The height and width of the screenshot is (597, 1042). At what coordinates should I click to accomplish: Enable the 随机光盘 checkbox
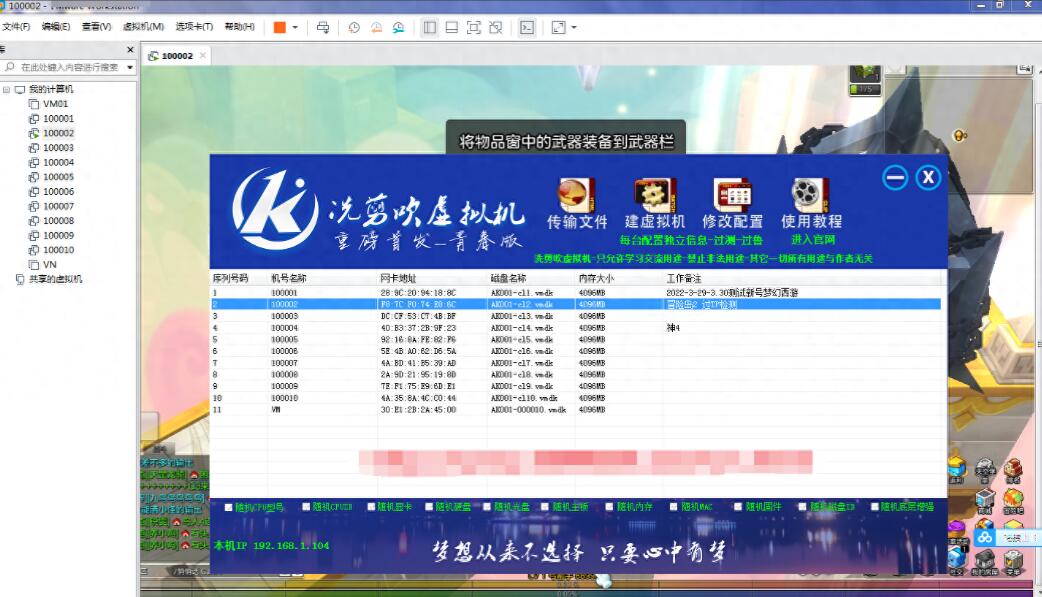[x=488, y=507]
